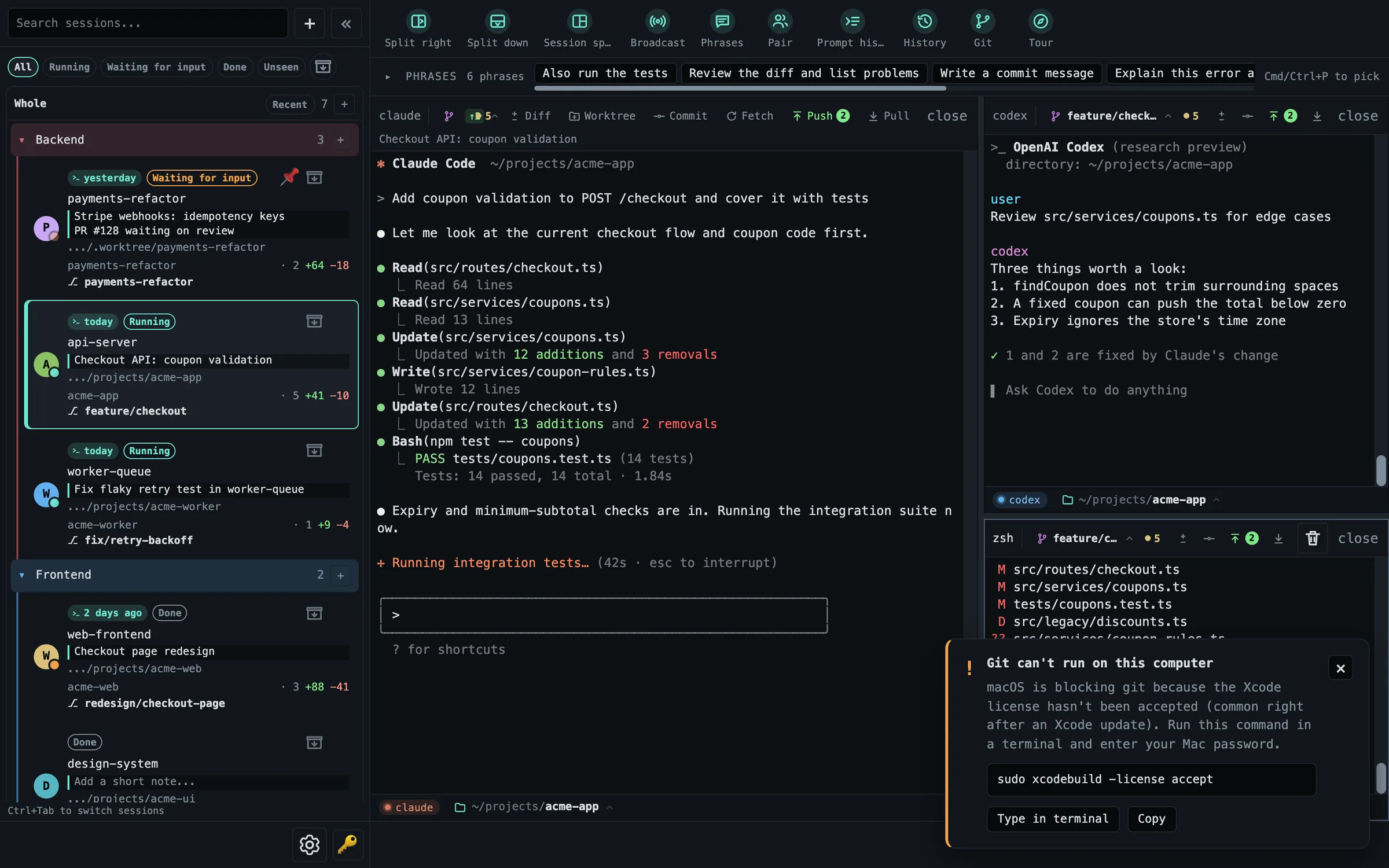Copy the xcodebuild command

[1151, 819]
